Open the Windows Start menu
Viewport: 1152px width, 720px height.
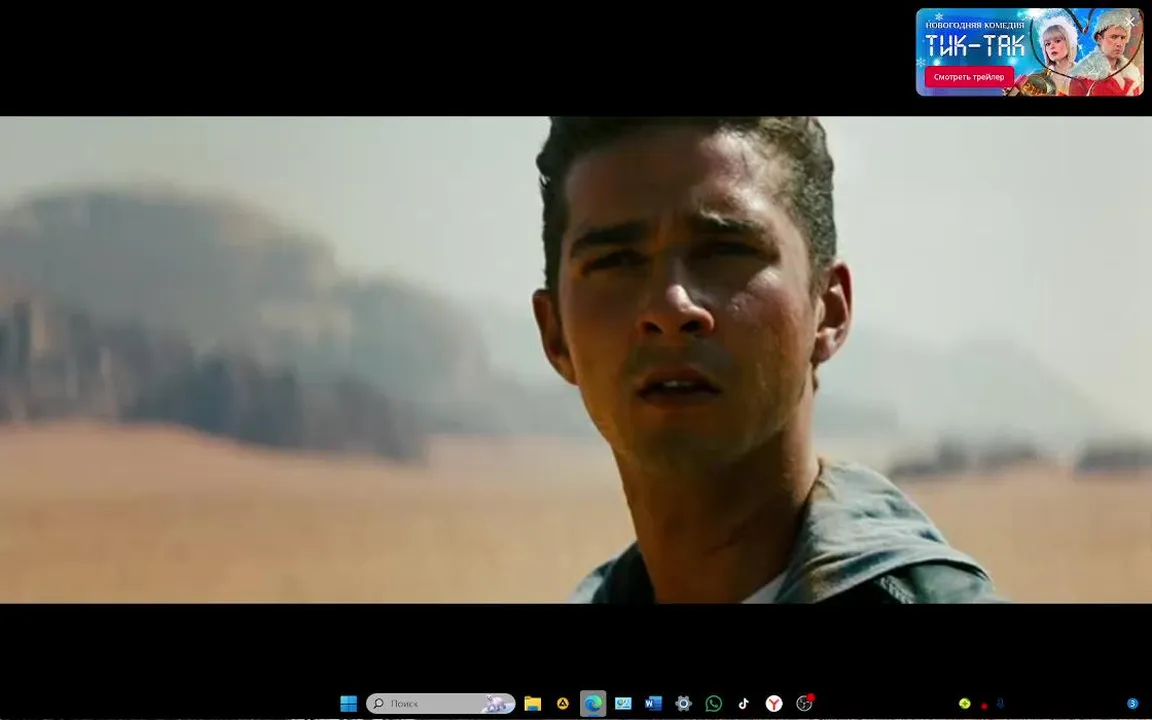click(349, 704)
